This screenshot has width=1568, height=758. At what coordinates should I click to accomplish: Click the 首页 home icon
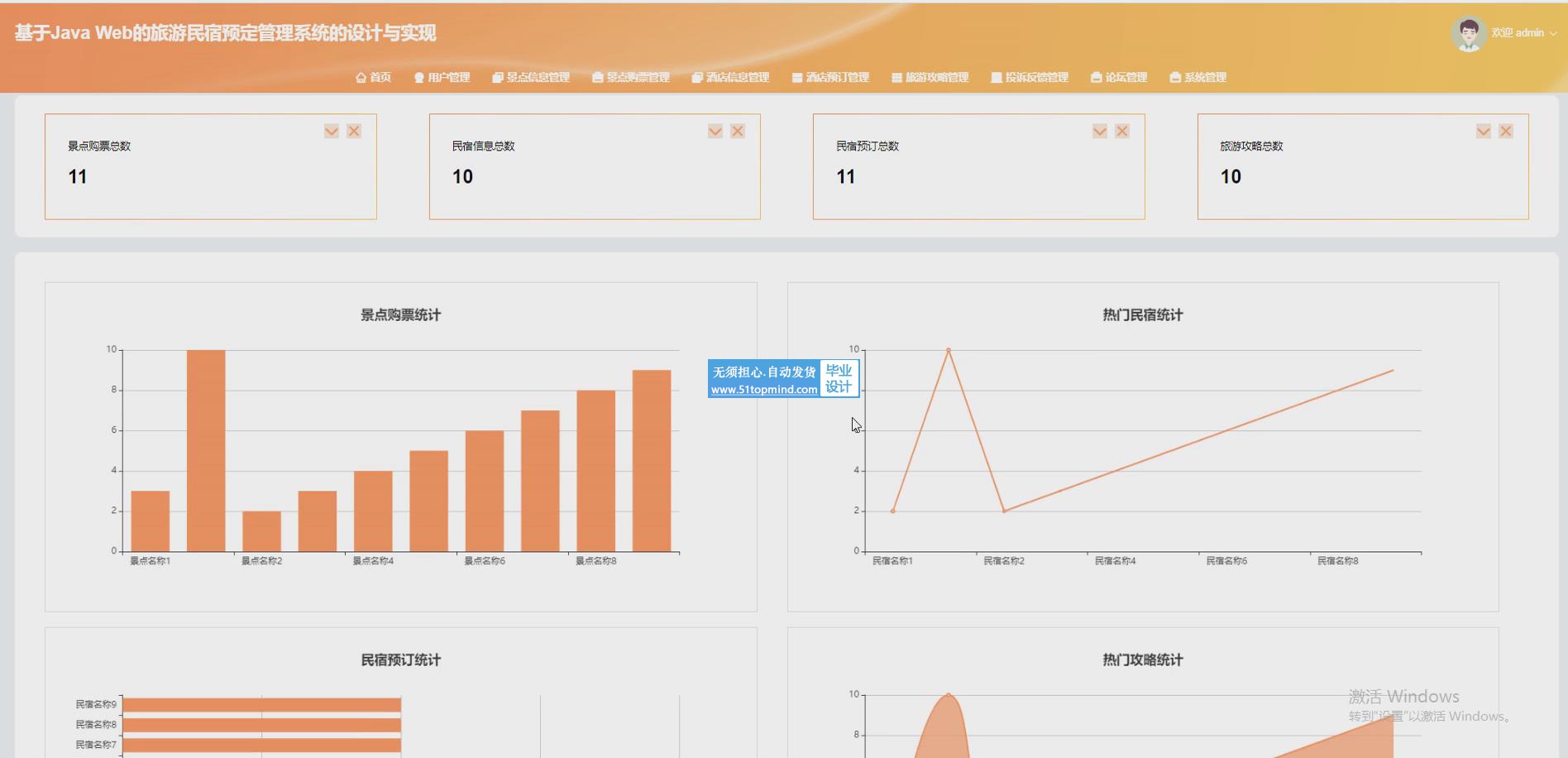361,78
